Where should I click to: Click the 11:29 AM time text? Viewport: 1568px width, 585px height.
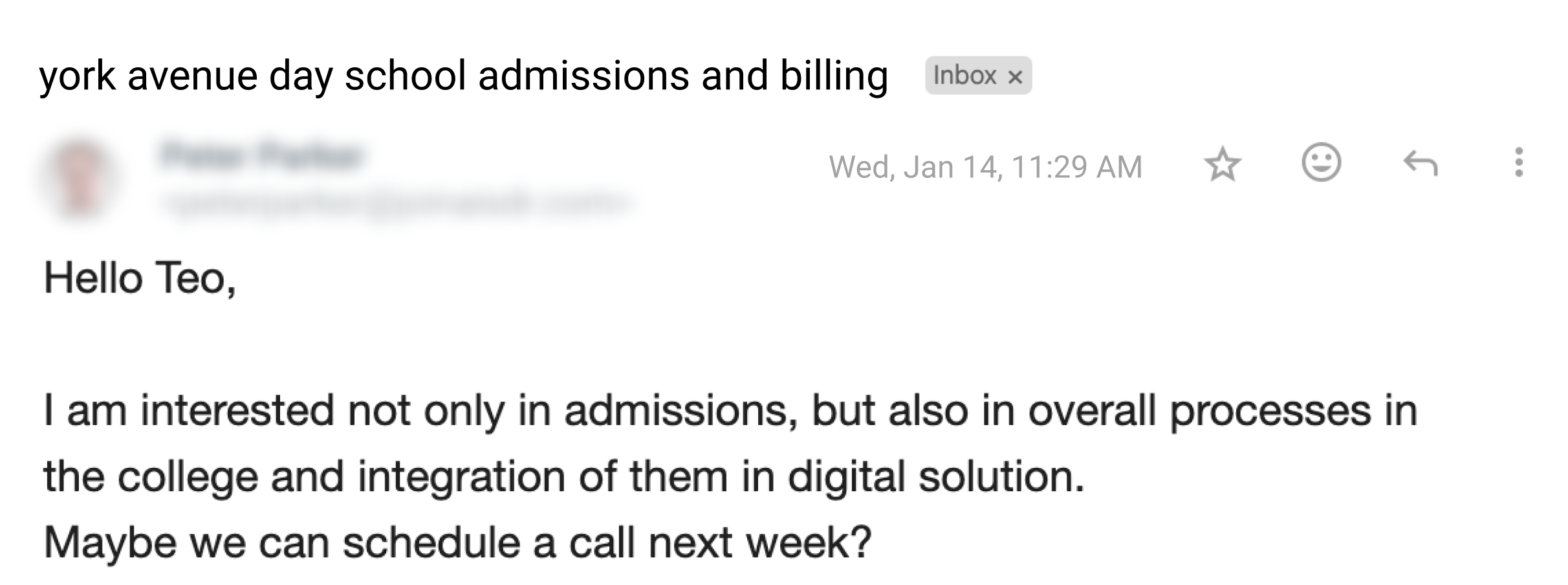click(x=1077, y=166)
